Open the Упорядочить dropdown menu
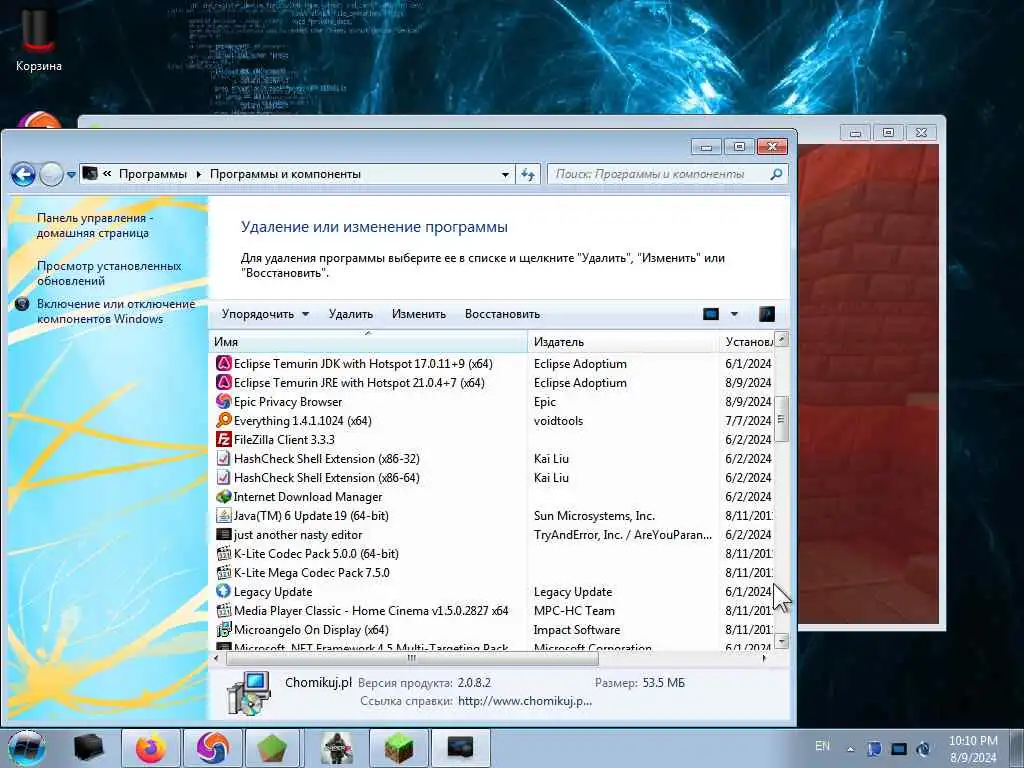This screenshot has height=768, width=1024. point(265,314)
